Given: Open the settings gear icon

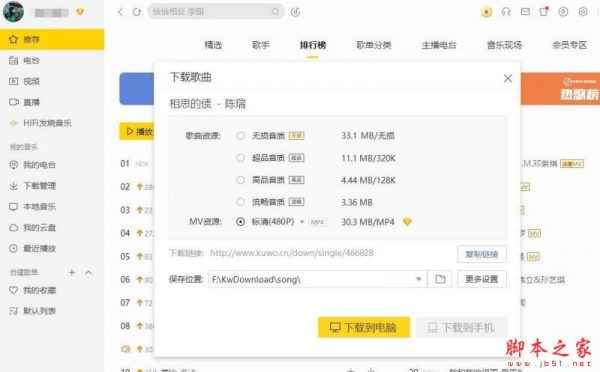Looking at the screenshot, I should (x=583, y=12).
